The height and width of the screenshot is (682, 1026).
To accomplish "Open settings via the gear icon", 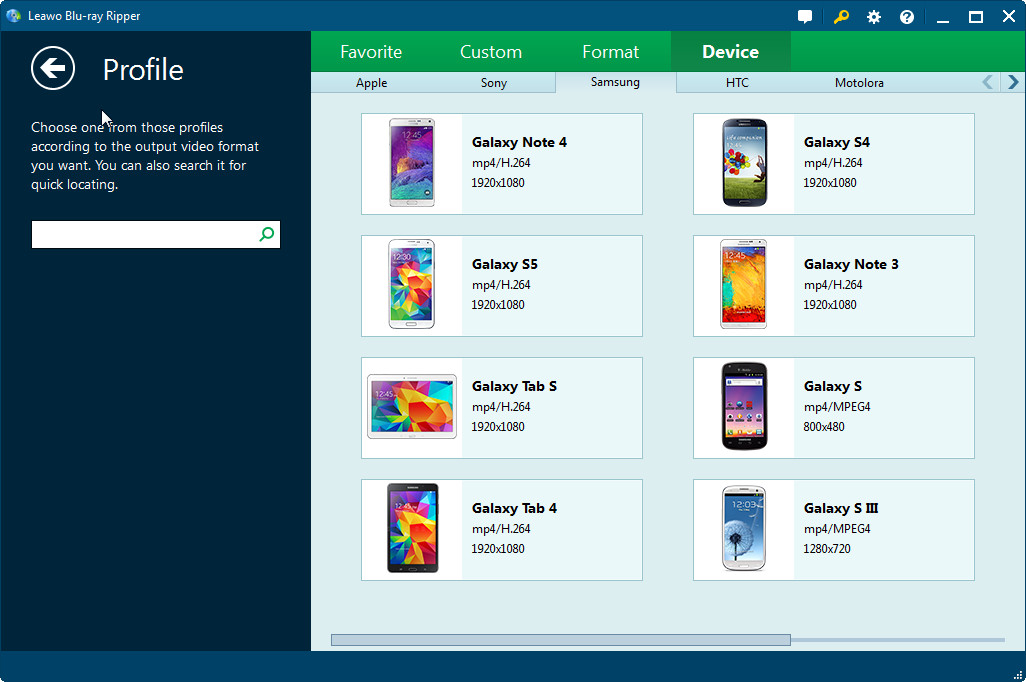I will 874,17.
